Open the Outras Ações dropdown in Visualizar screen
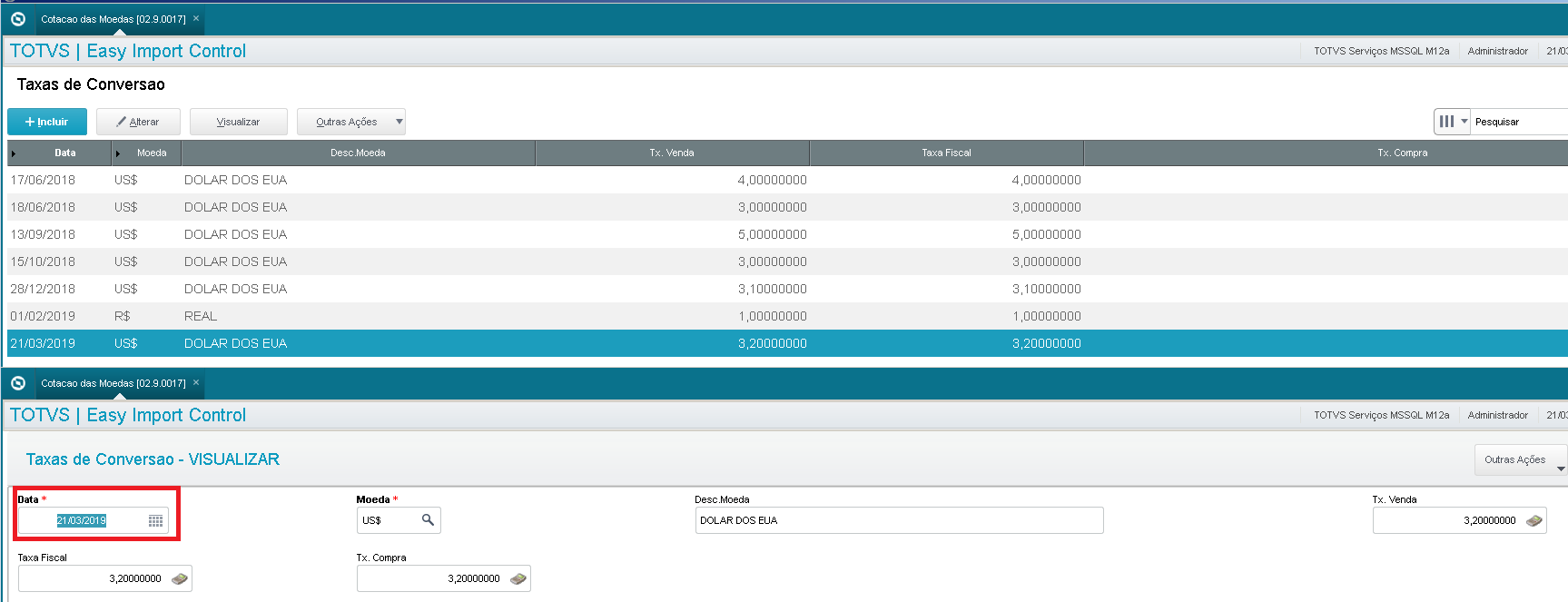Image resolution: width=1568 pixels, height=602 pixels. (x=1521, y=459)
